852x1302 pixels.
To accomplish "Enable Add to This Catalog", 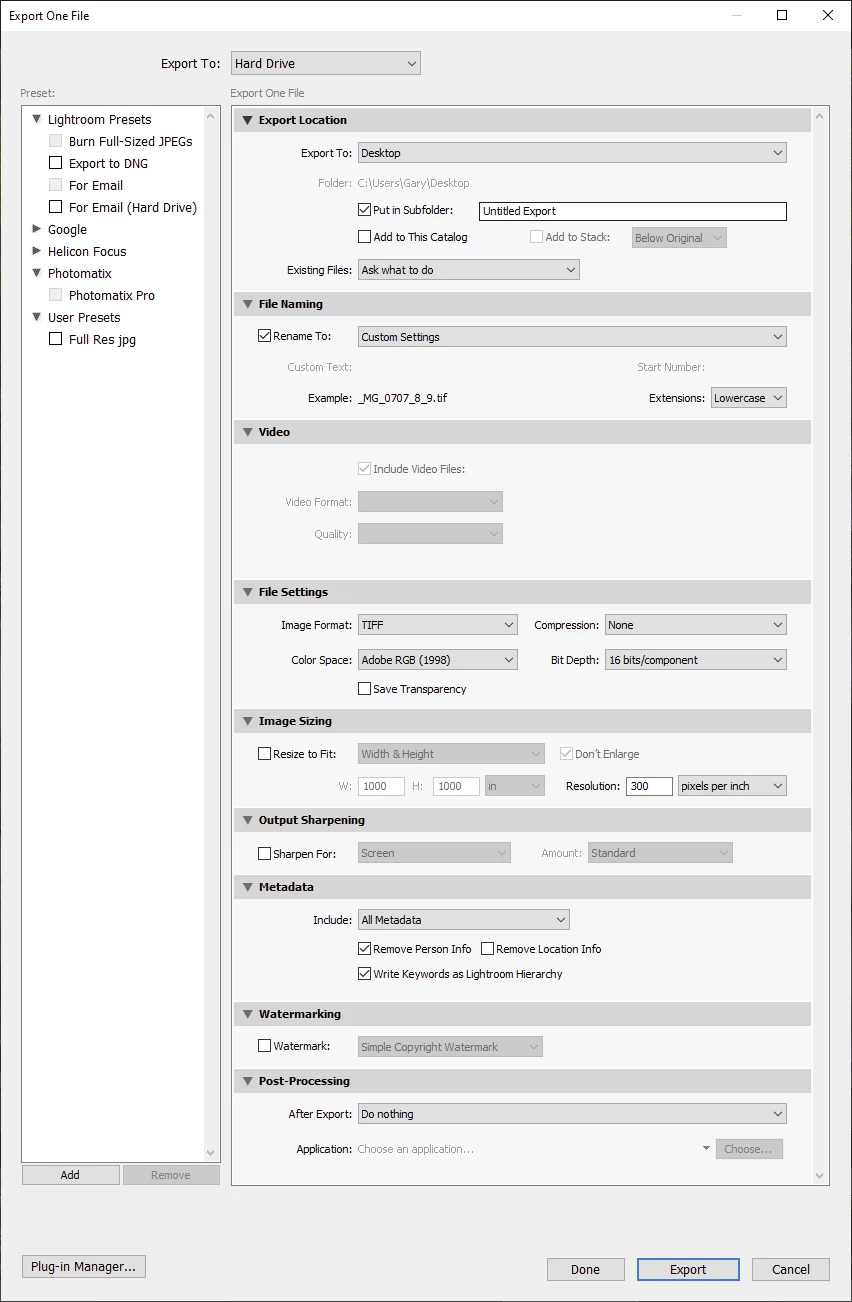I will tap(364, 237).
